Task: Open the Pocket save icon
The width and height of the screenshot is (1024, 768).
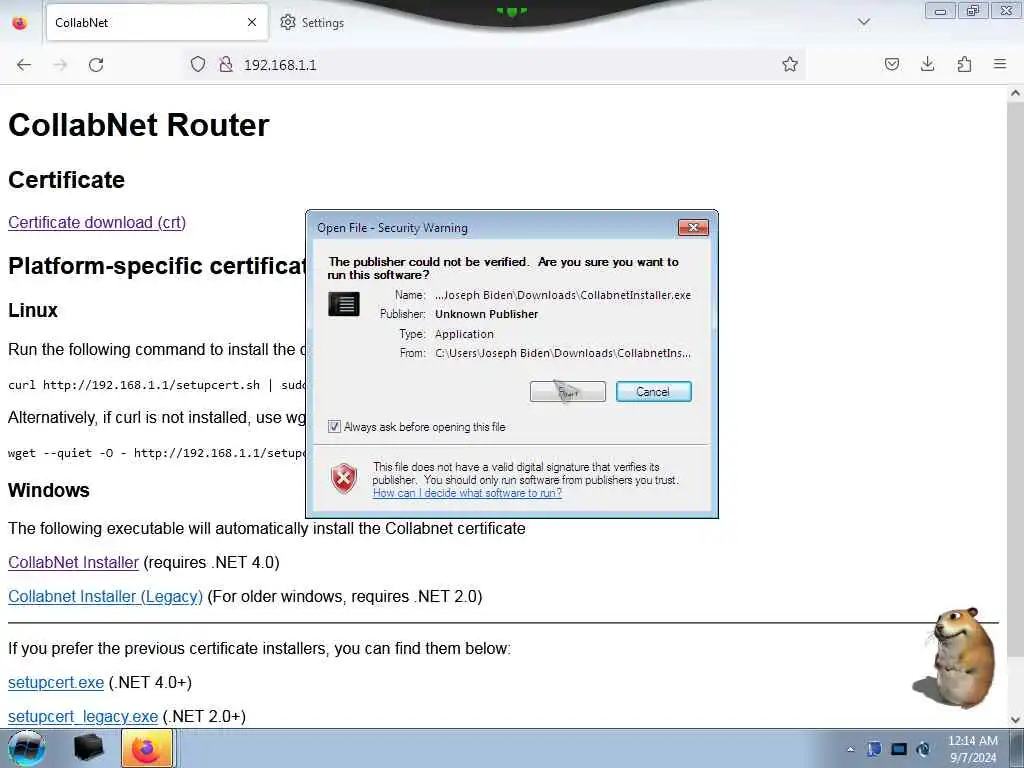Action: [891, 64]
